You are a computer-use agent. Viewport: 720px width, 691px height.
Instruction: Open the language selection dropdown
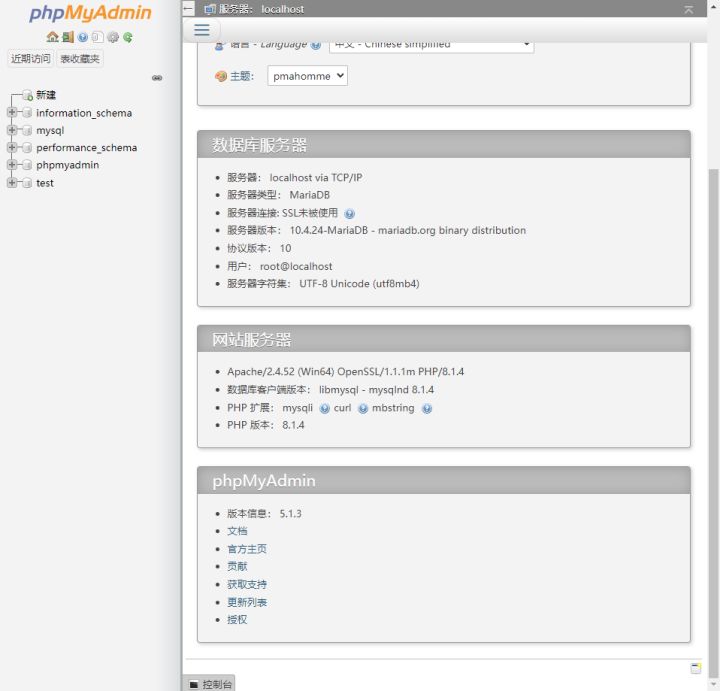point(431,47)
